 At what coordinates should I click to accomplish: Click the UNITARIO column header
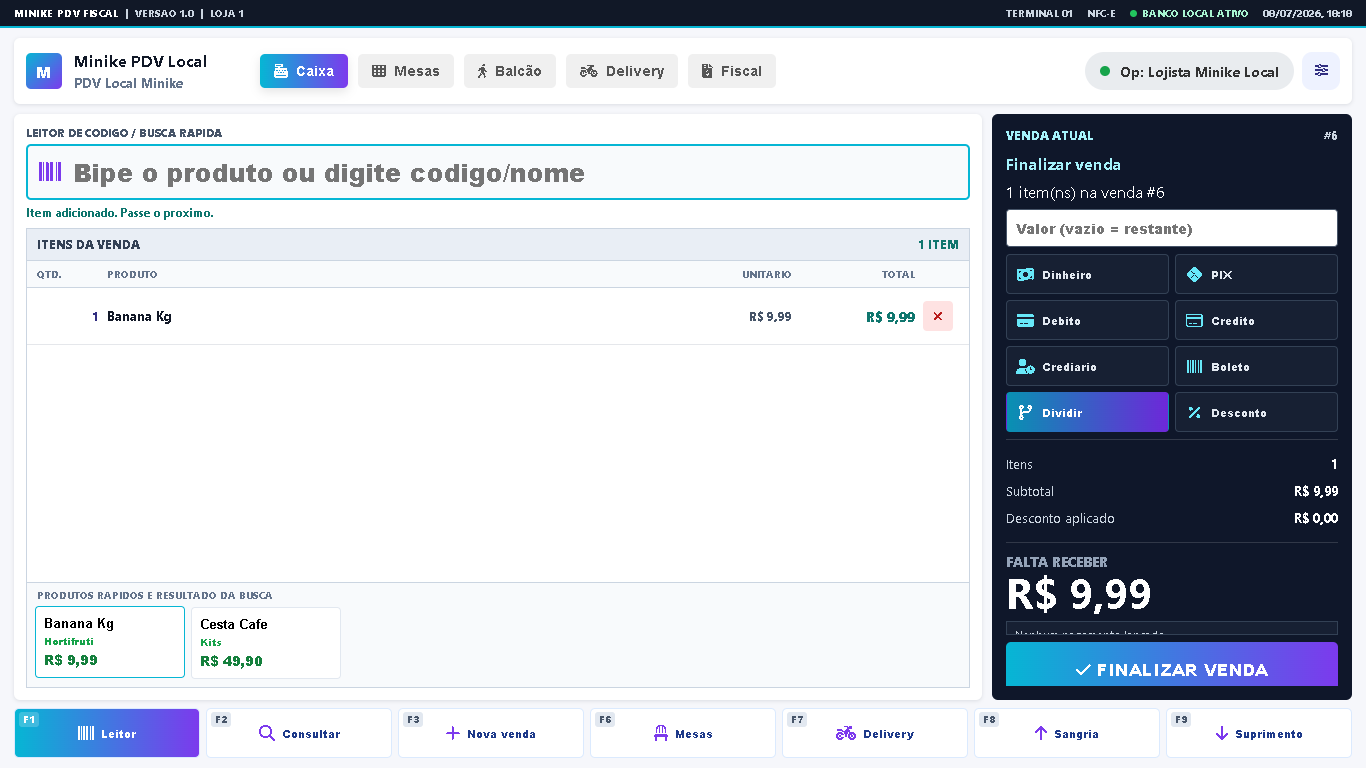[x=766, y=274]
